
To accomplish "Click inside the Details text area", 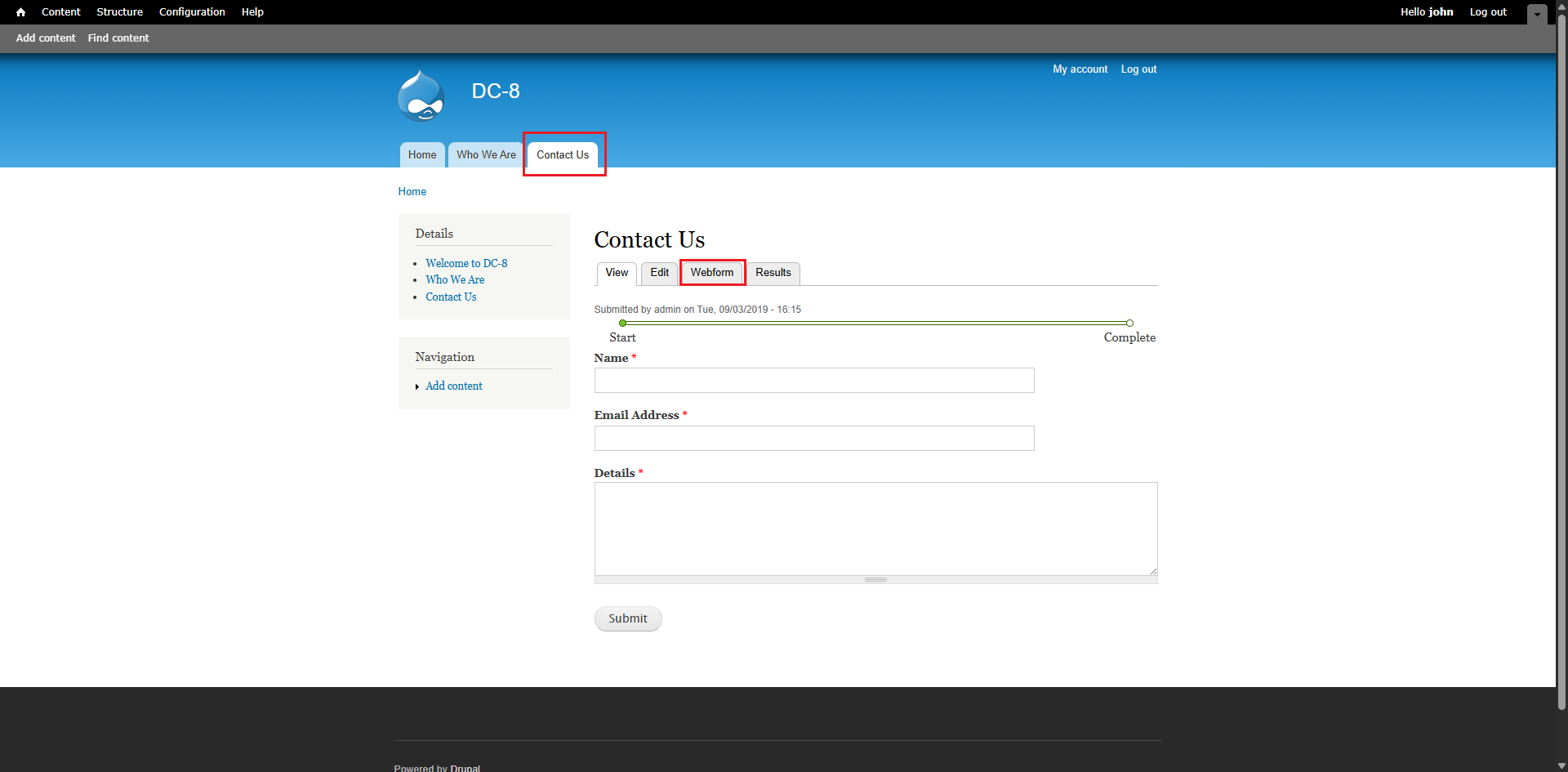I will [875, 529].
